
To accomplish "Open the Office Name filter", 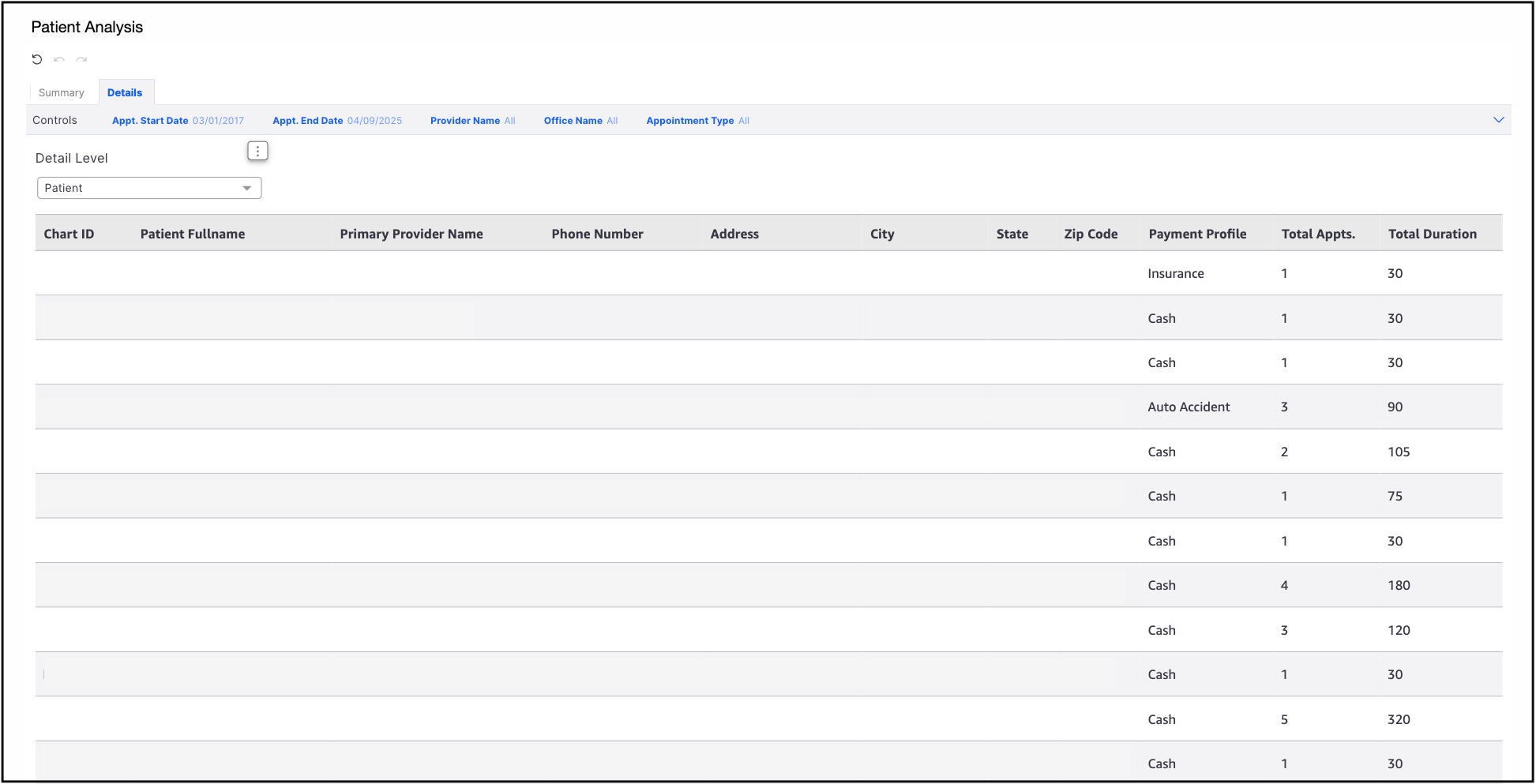I will click(x=580, y=121).
